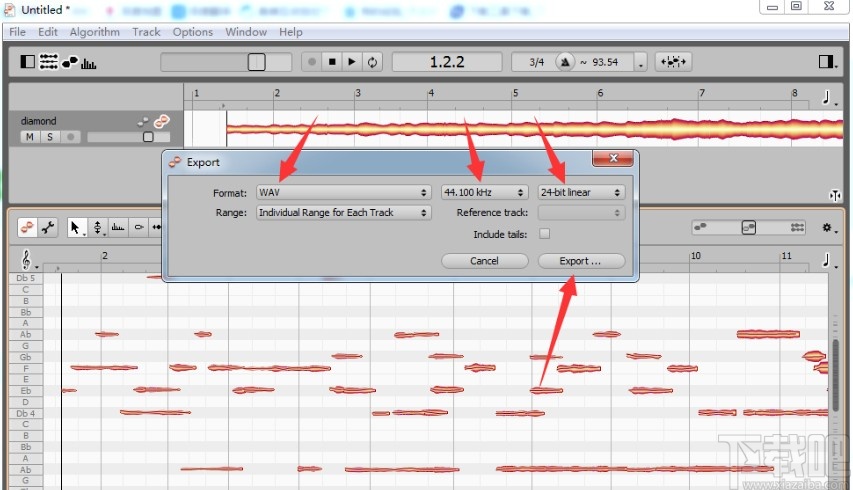Start playback with the play button
Screen dimensions: 853x490
click(x=352, y=61)
